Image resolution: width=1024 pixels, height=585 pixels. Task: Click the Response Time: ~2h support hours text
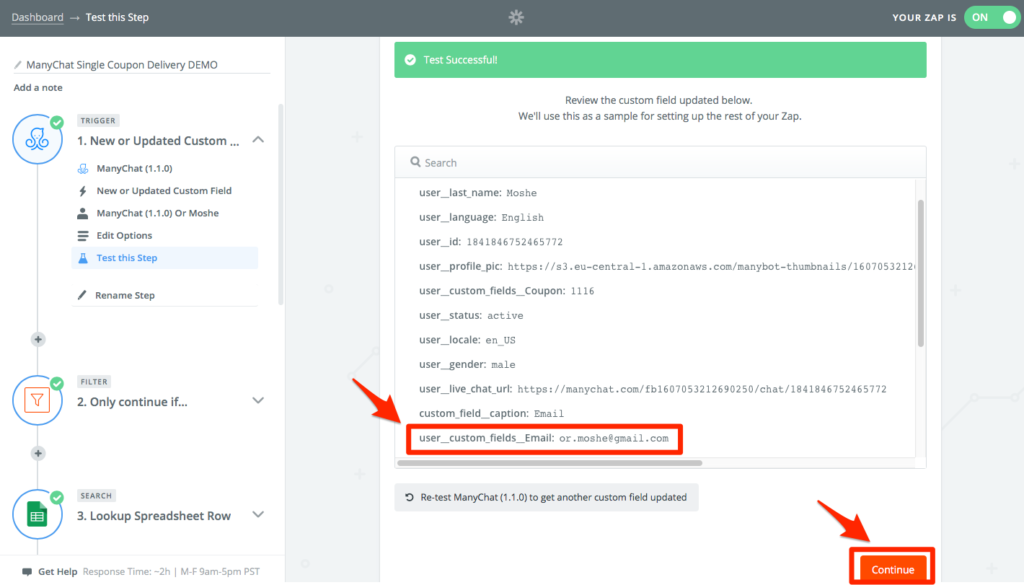(171, 572)
